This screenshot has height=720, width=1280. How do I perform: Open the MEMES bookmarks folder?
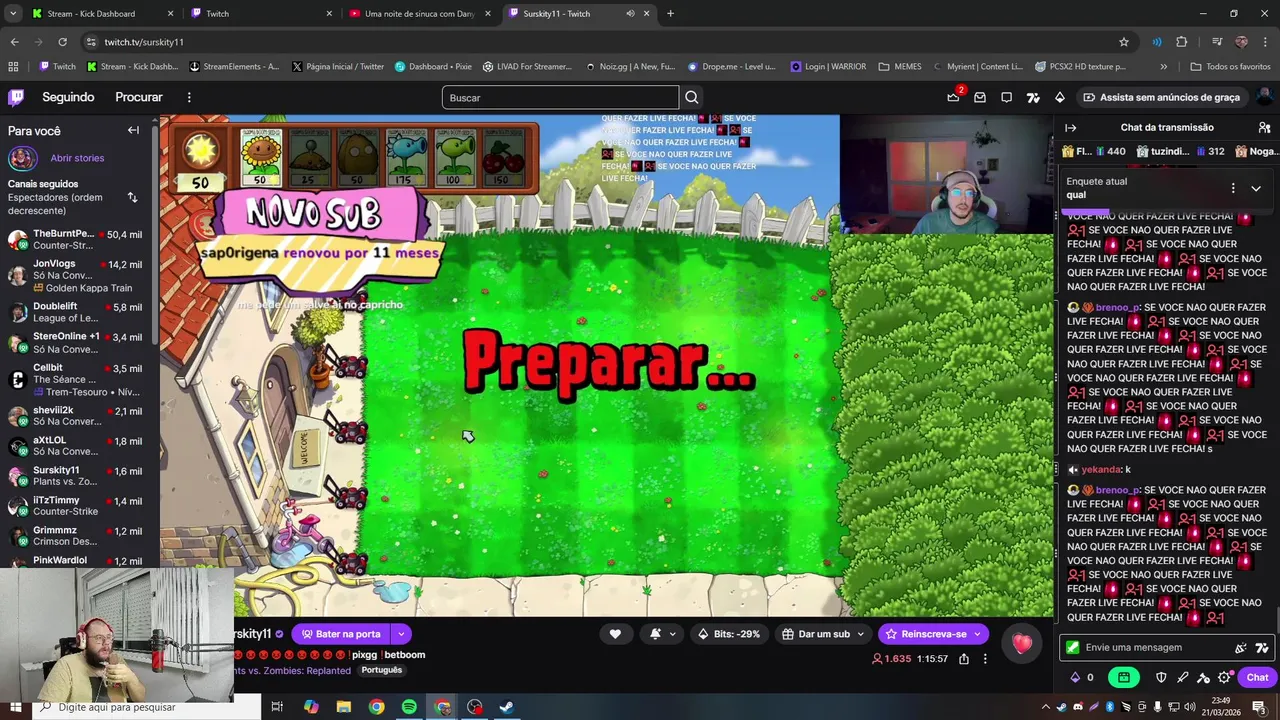(900, 67)
